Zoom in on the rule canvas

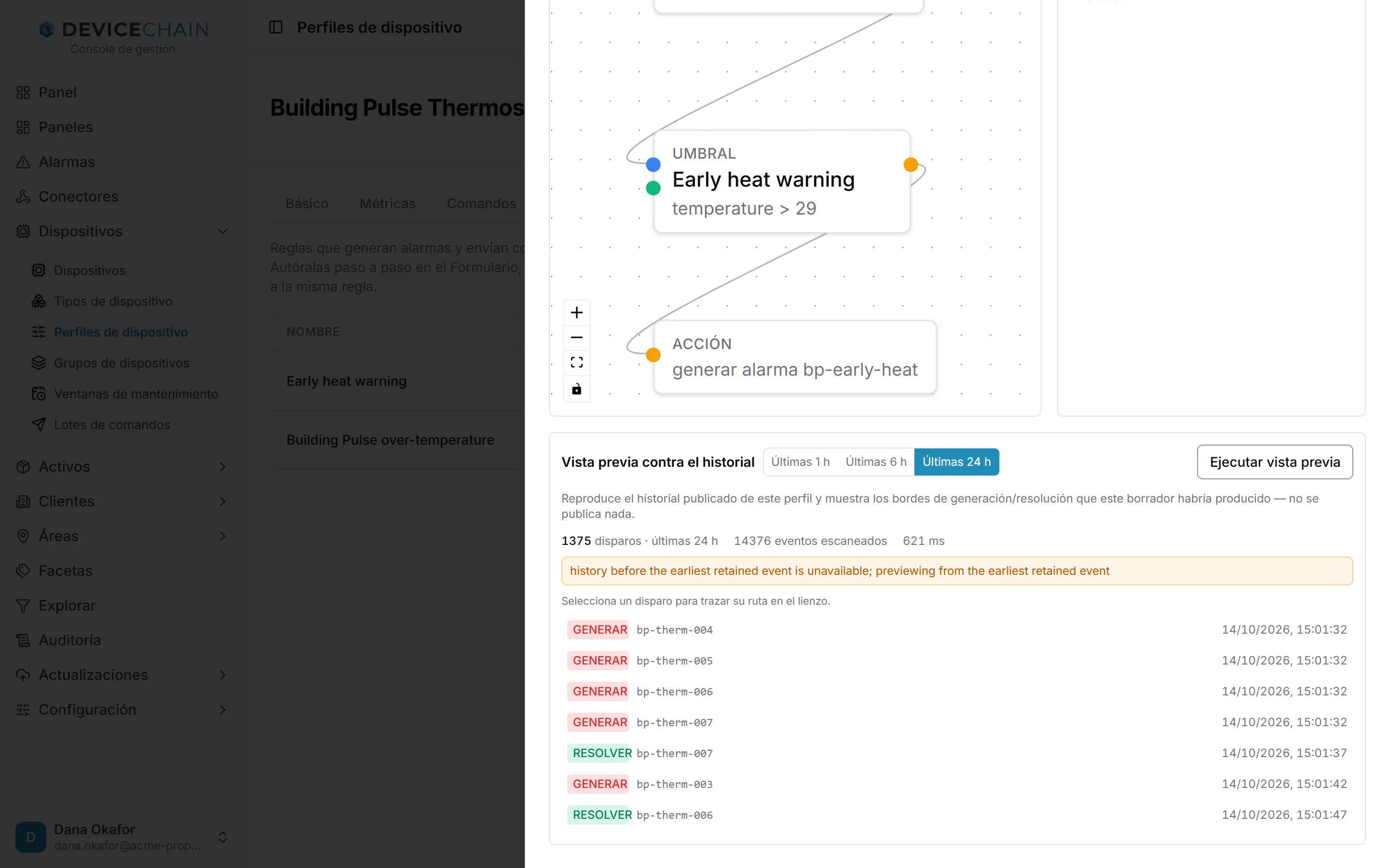[576, 312]
